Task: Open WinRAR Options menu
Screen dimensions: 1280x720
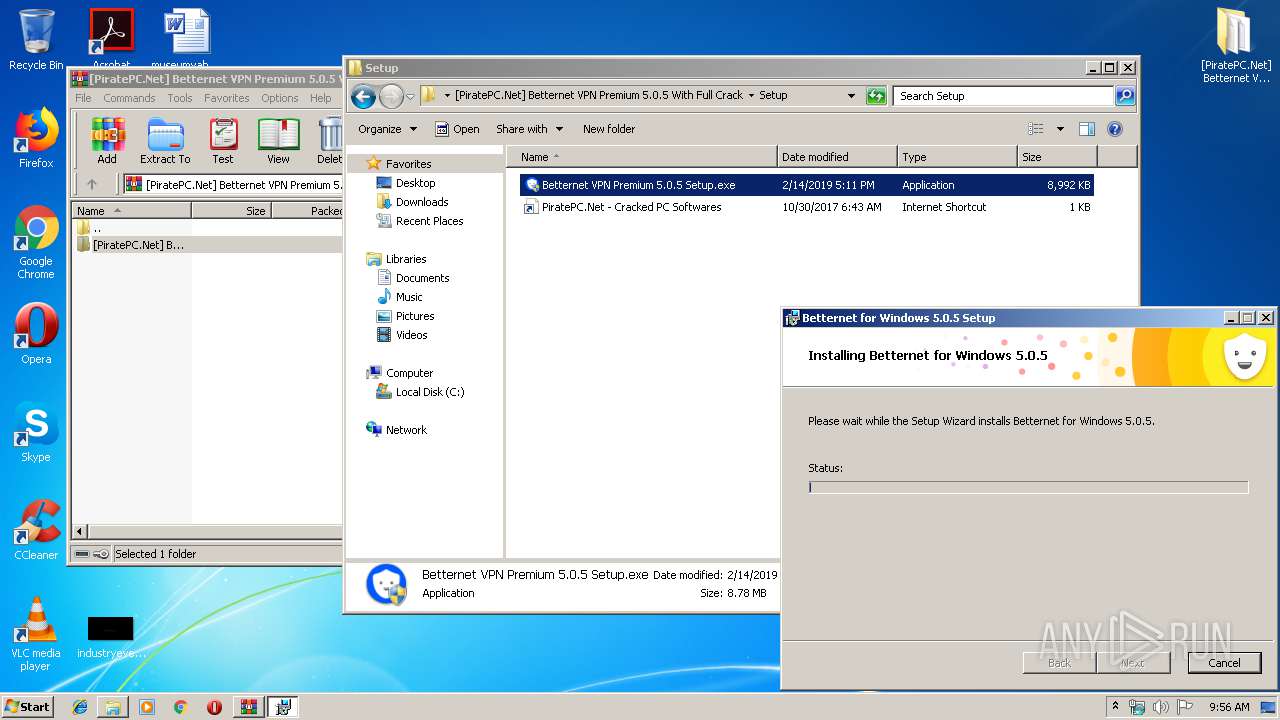Action: tap(280, 98)
